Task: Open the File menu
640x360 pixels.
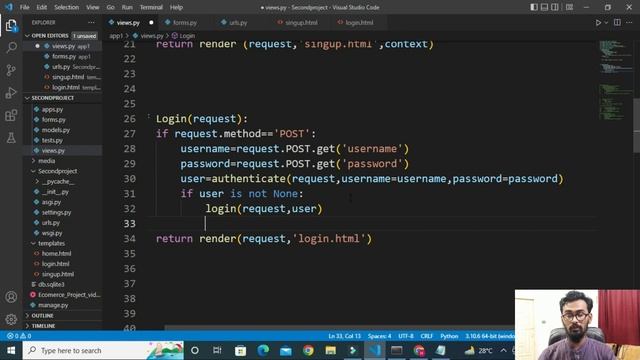Action: coord(24,7)
